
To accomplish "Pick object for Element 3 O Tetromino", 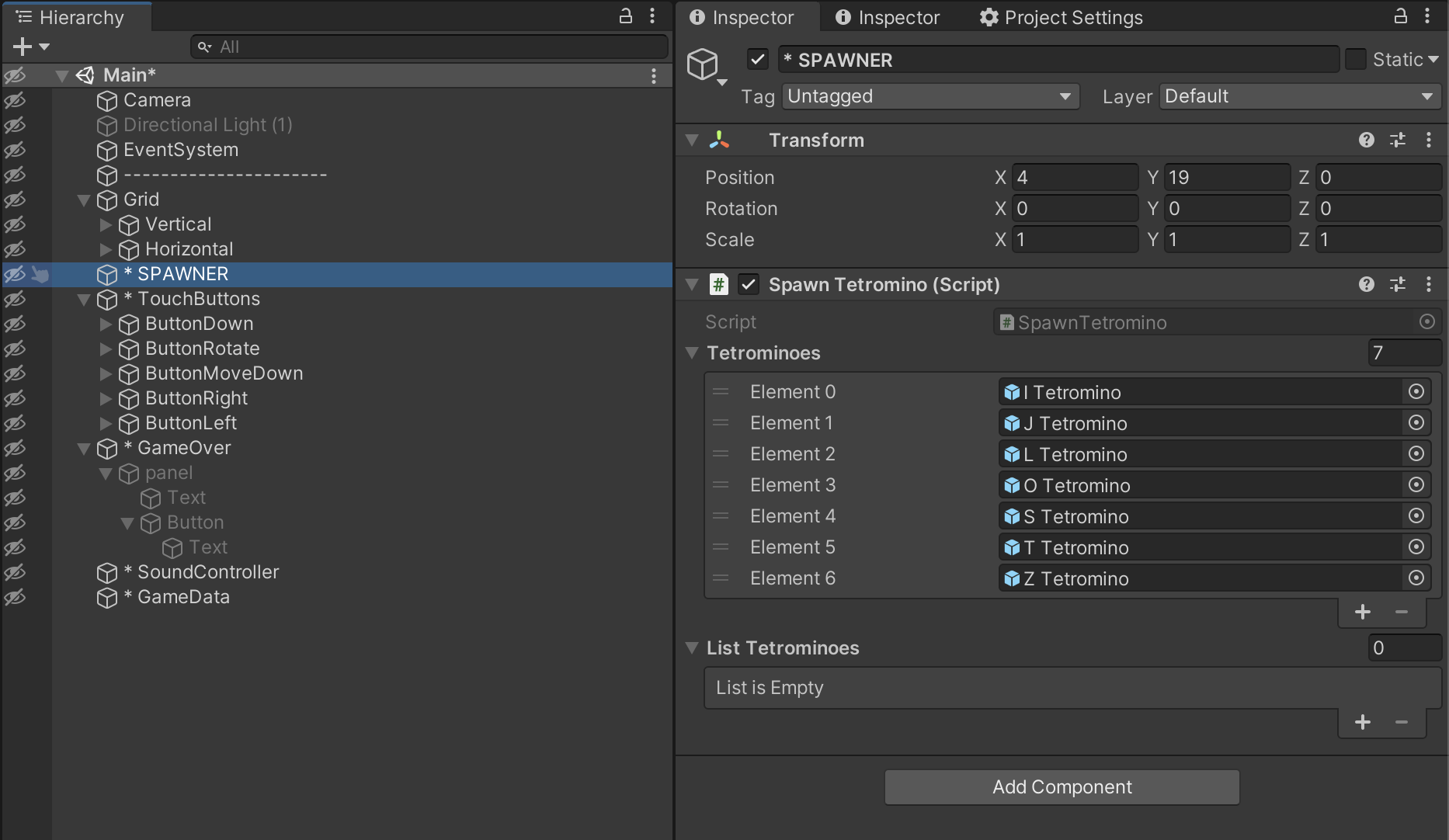I will 1416,484.
